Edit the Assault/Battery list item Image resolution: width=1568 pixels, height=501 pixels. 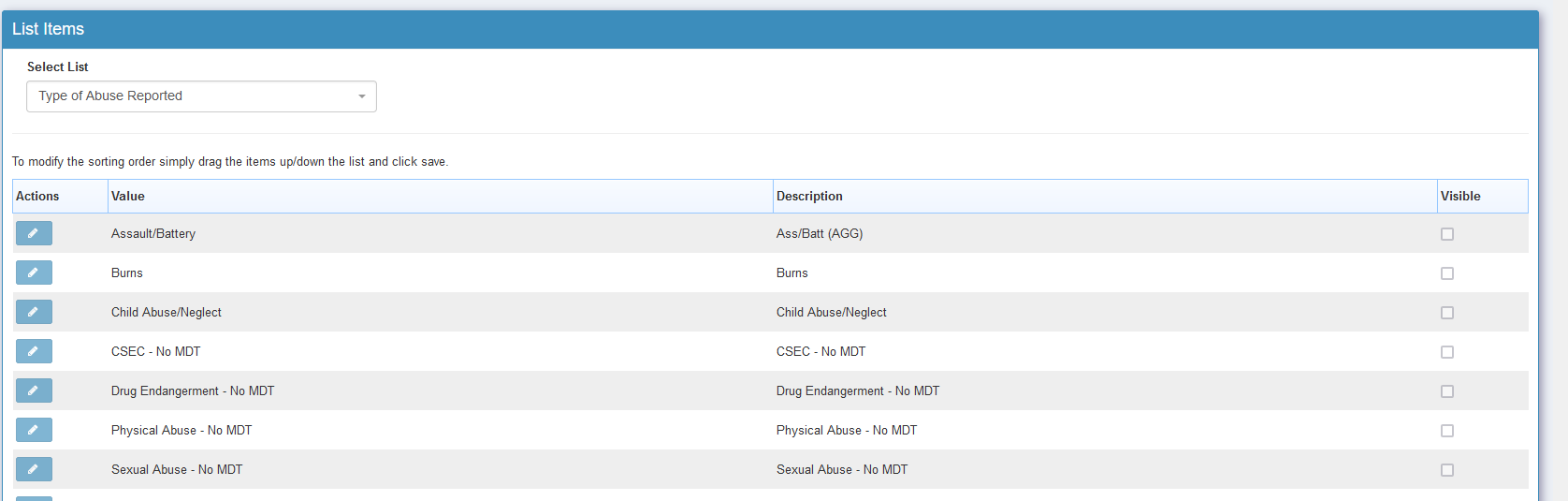(x=34, y=233)
